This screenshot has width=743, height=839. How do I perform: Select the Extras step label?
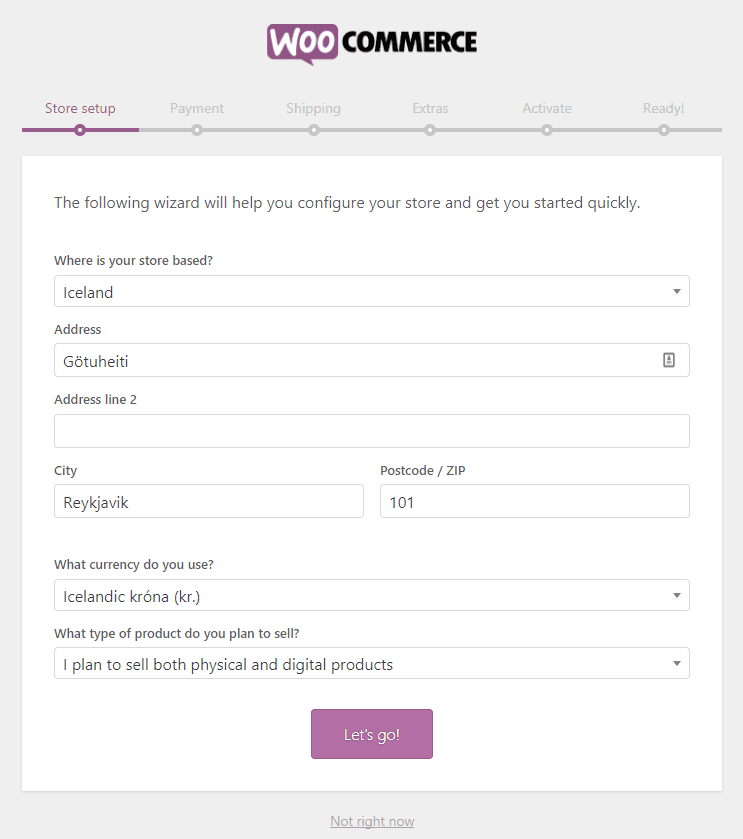pyautogui.click(x=430, y=108)
